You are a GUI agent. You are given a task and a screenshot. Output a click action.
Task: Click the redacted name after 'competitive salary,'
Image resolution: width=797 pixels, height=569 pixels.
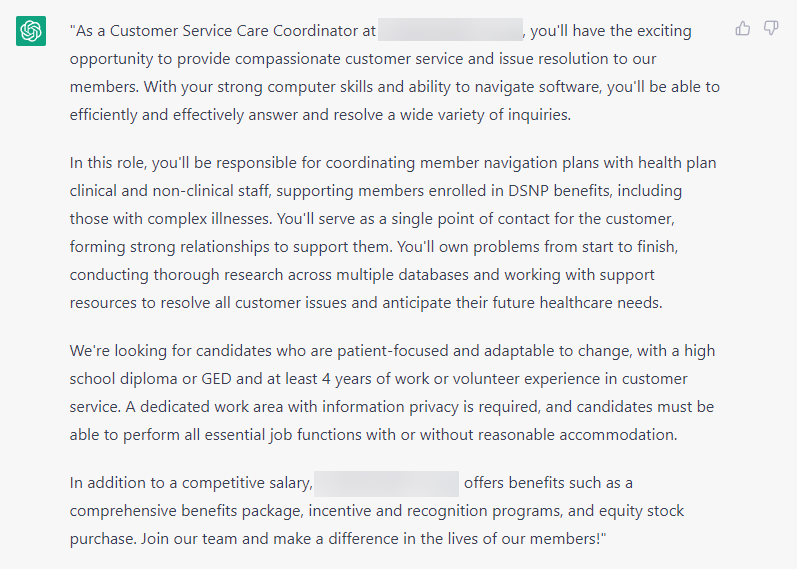point(386,483)
